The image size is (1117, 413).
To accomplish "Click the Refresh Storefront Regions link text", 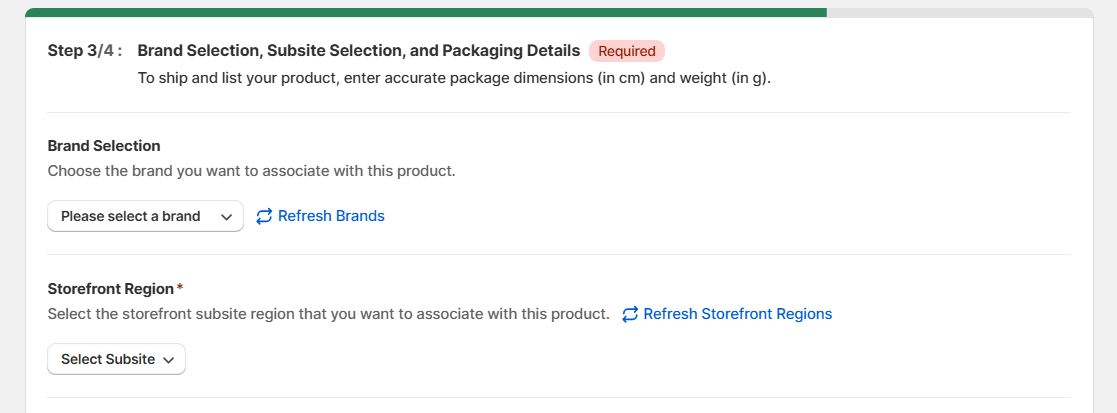I will click(x=737, y=314).
